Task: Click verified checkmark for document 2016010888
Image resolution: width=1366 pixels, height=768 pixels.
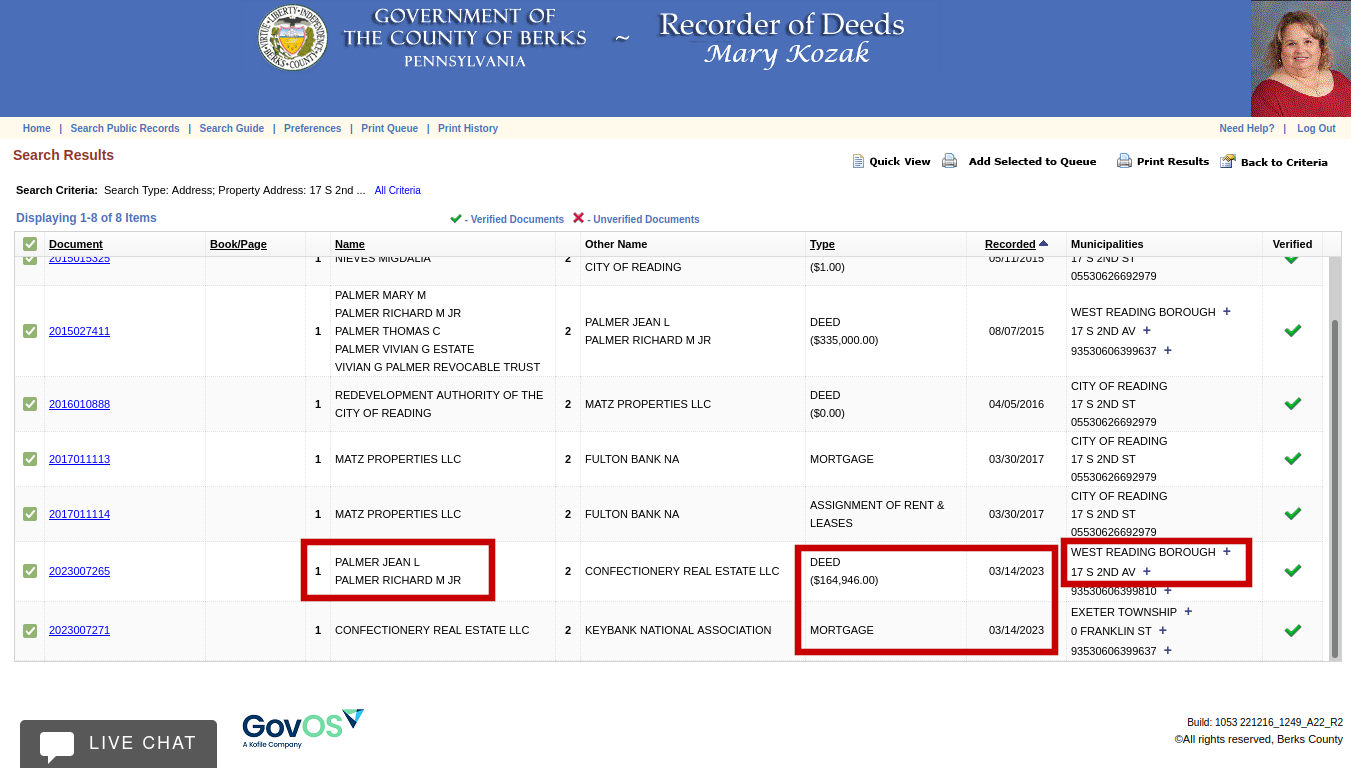Action: tap(1292, 403)
